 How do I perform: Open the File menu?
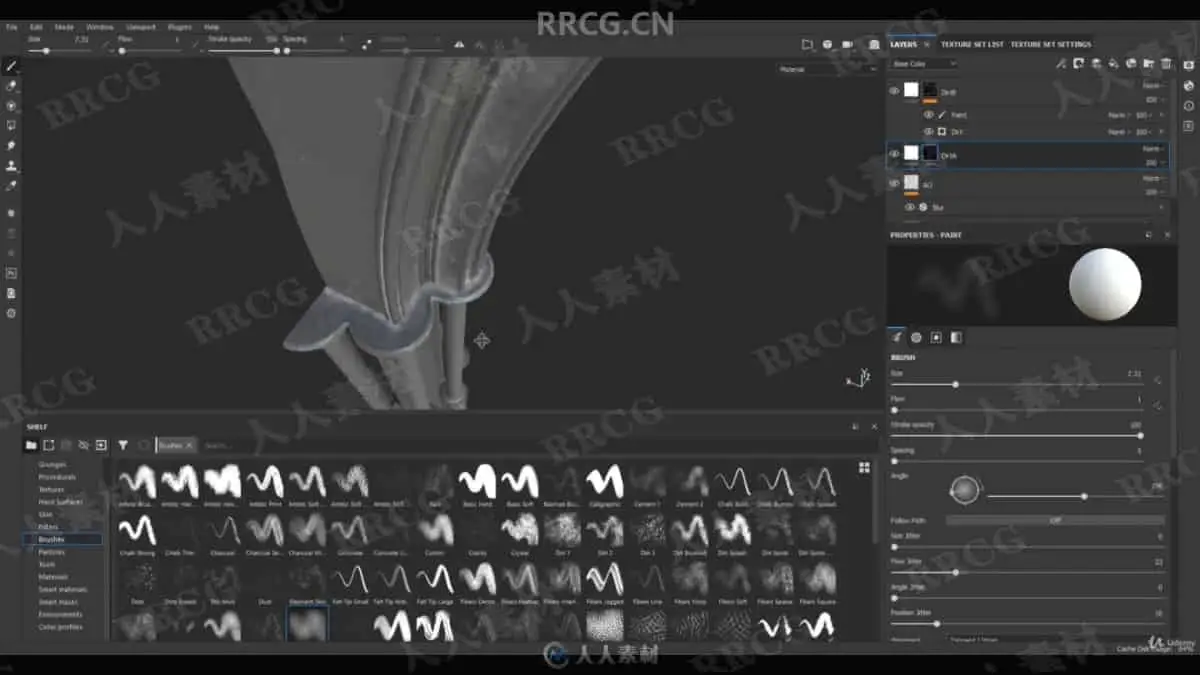coord(12,27)
